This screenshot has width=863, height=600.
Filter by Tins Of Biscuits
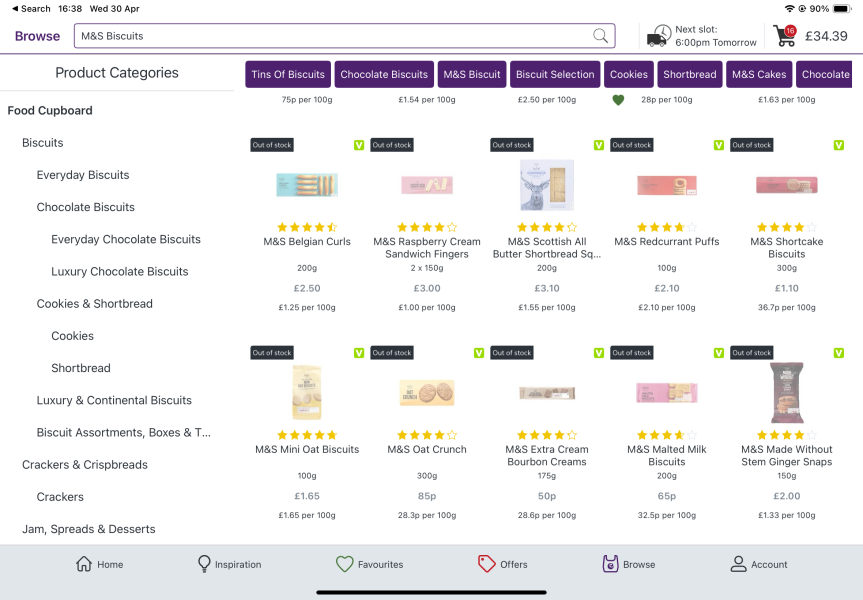tap(288, 74)
